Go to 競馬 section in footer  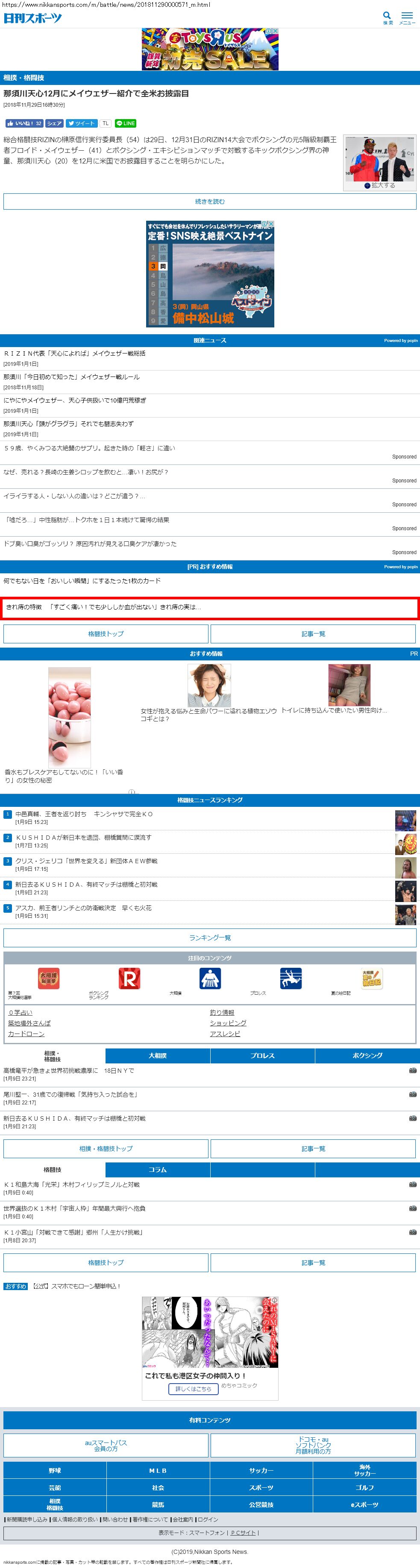158,1504
